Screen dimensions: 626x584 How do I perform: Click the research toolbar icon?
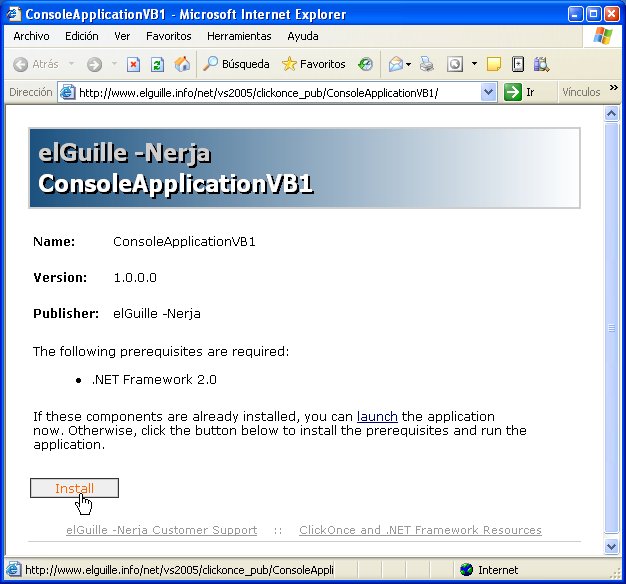541,64
